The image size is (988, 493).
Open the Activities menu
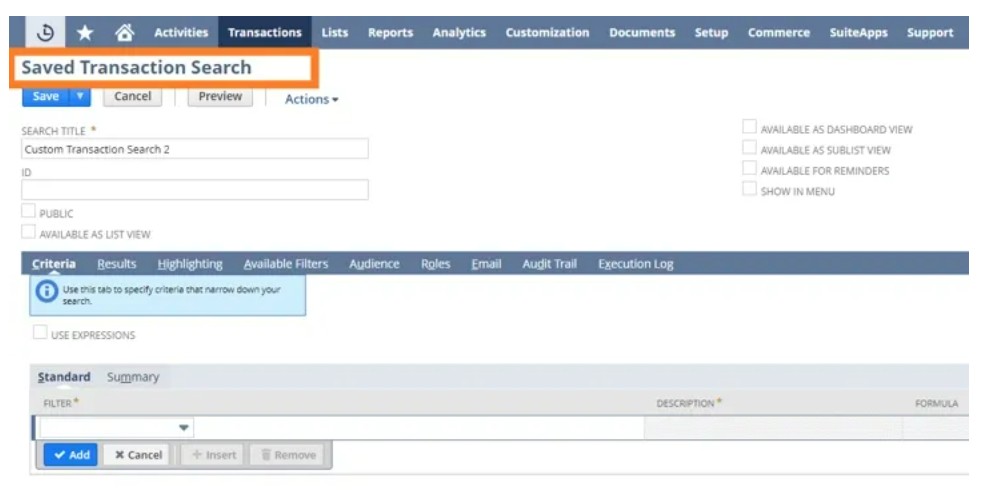[x=181, y=33]
